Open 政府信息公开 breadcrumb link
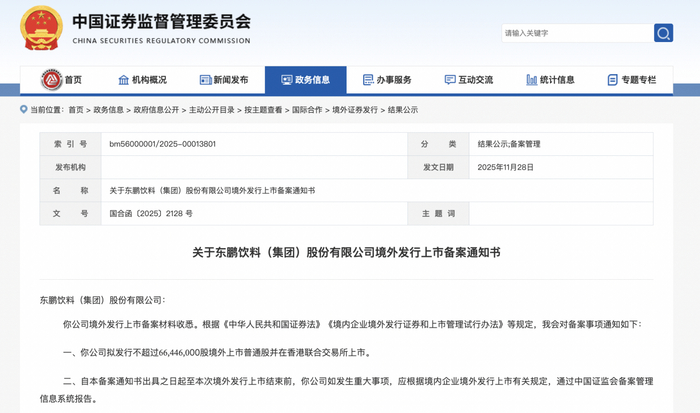Viewport: 700px width, 413px height. (156, 110)
